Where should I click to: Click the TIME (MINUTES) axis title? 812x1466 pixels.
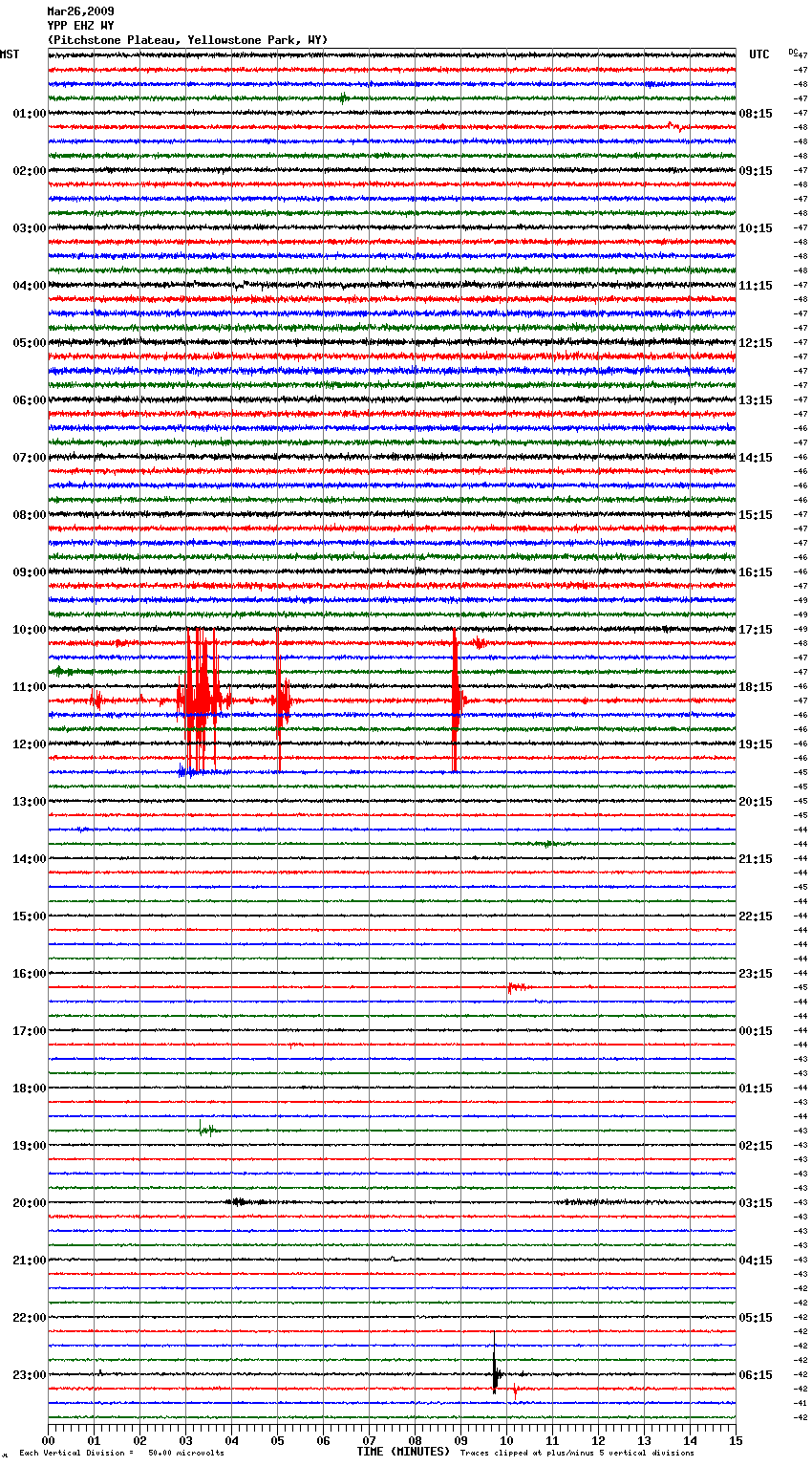403,1452
